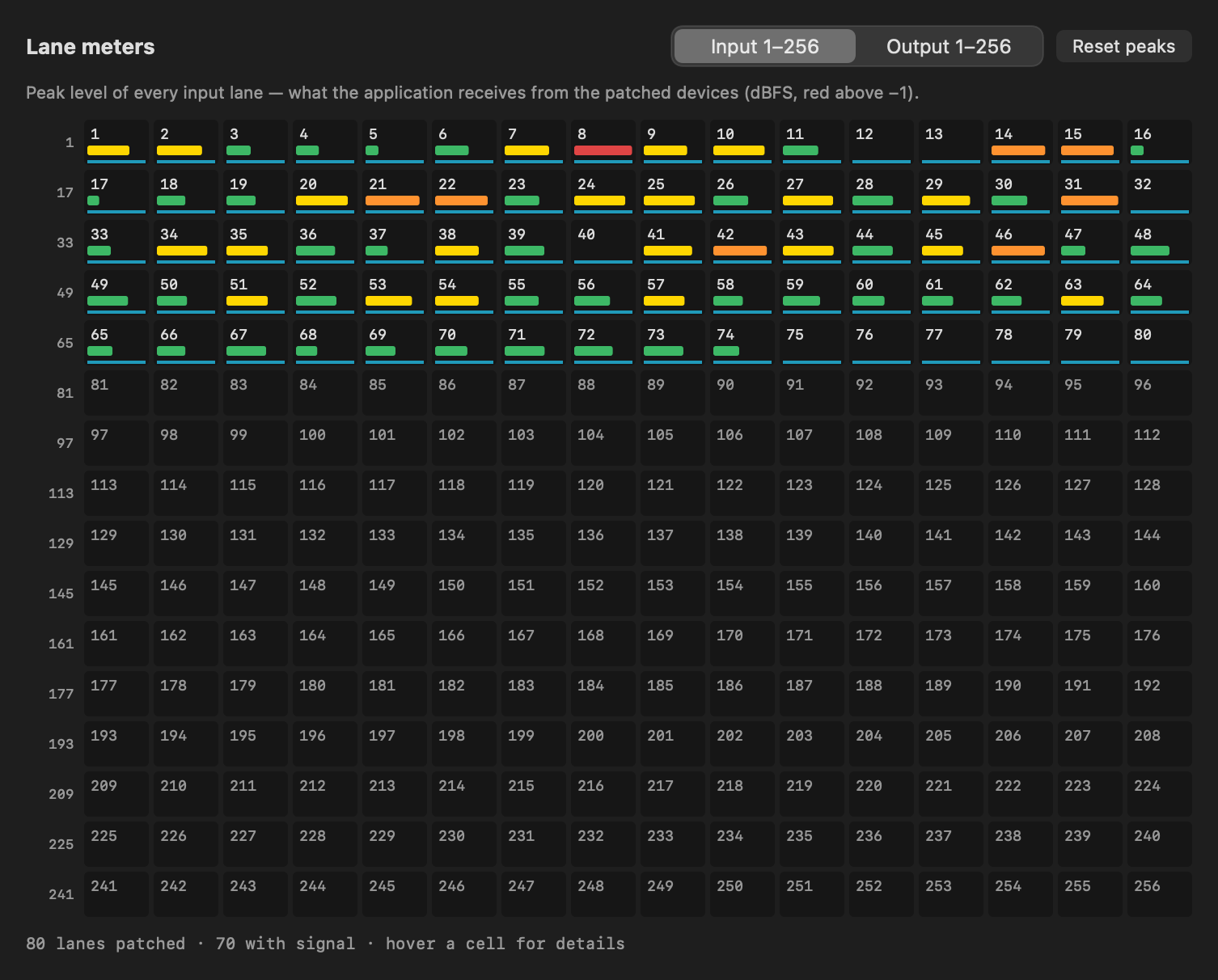Click the lane 31 meter cell
1218x980 pixels.
coord(1090,193)
